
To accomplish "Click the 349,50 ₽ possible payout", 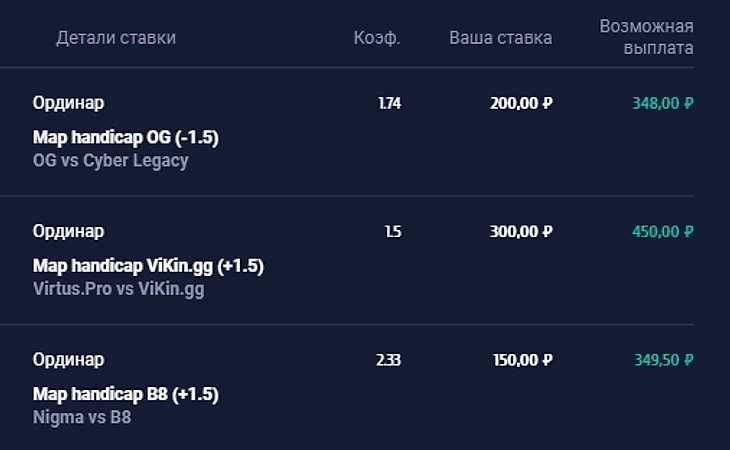I will coord(664,360).
